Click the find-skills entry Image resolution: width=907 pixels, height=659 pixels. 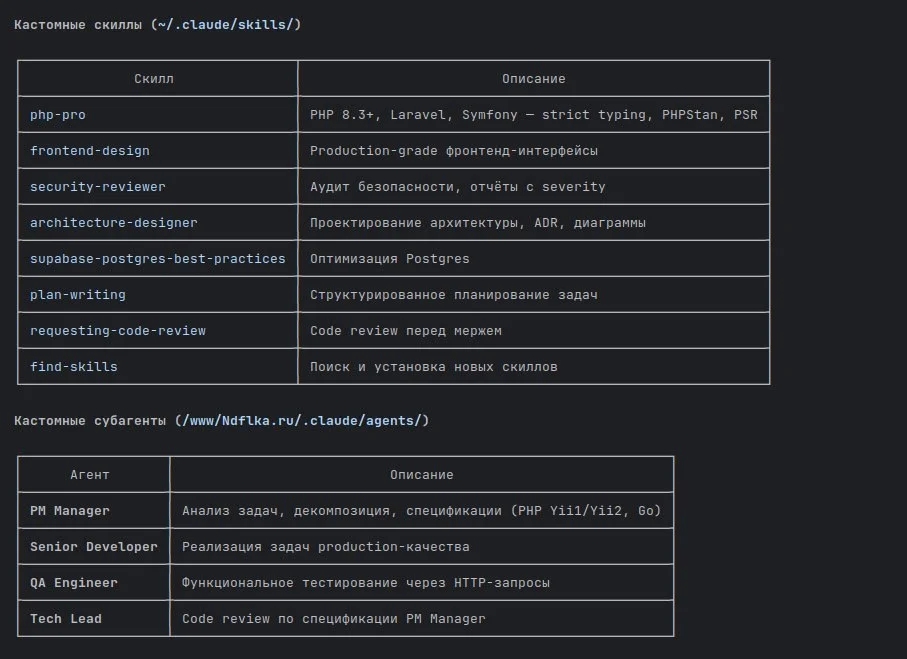point(74,367)
